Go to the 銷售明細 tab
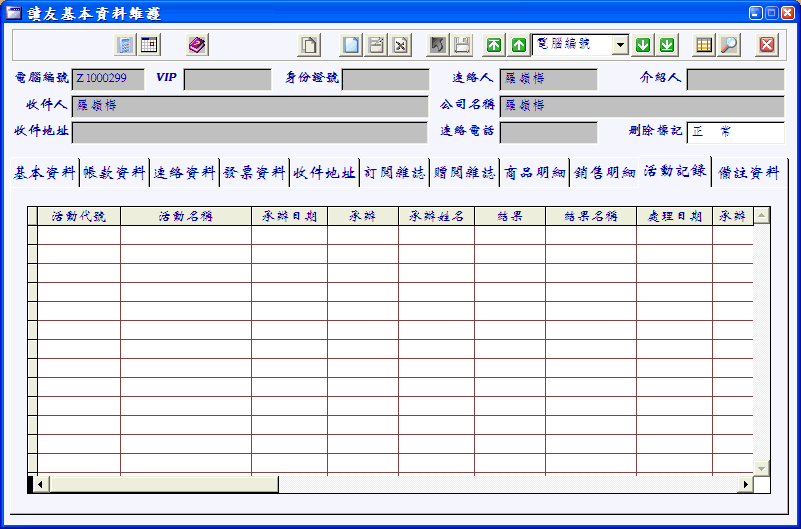Image resolution: width=801 pixels, height=529 pixels. [604, 173]
